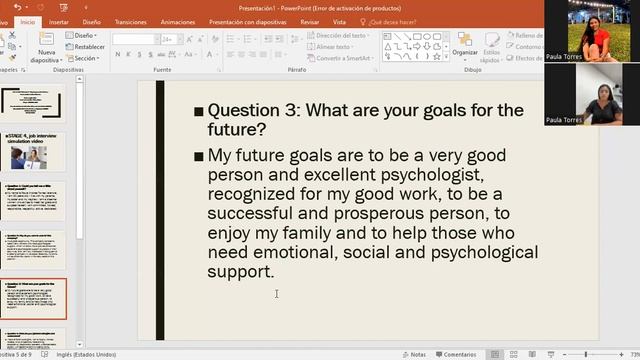Toggle justified text alignment
The height and width of the screenshot is (360, 640).
[x=263, y=54]
